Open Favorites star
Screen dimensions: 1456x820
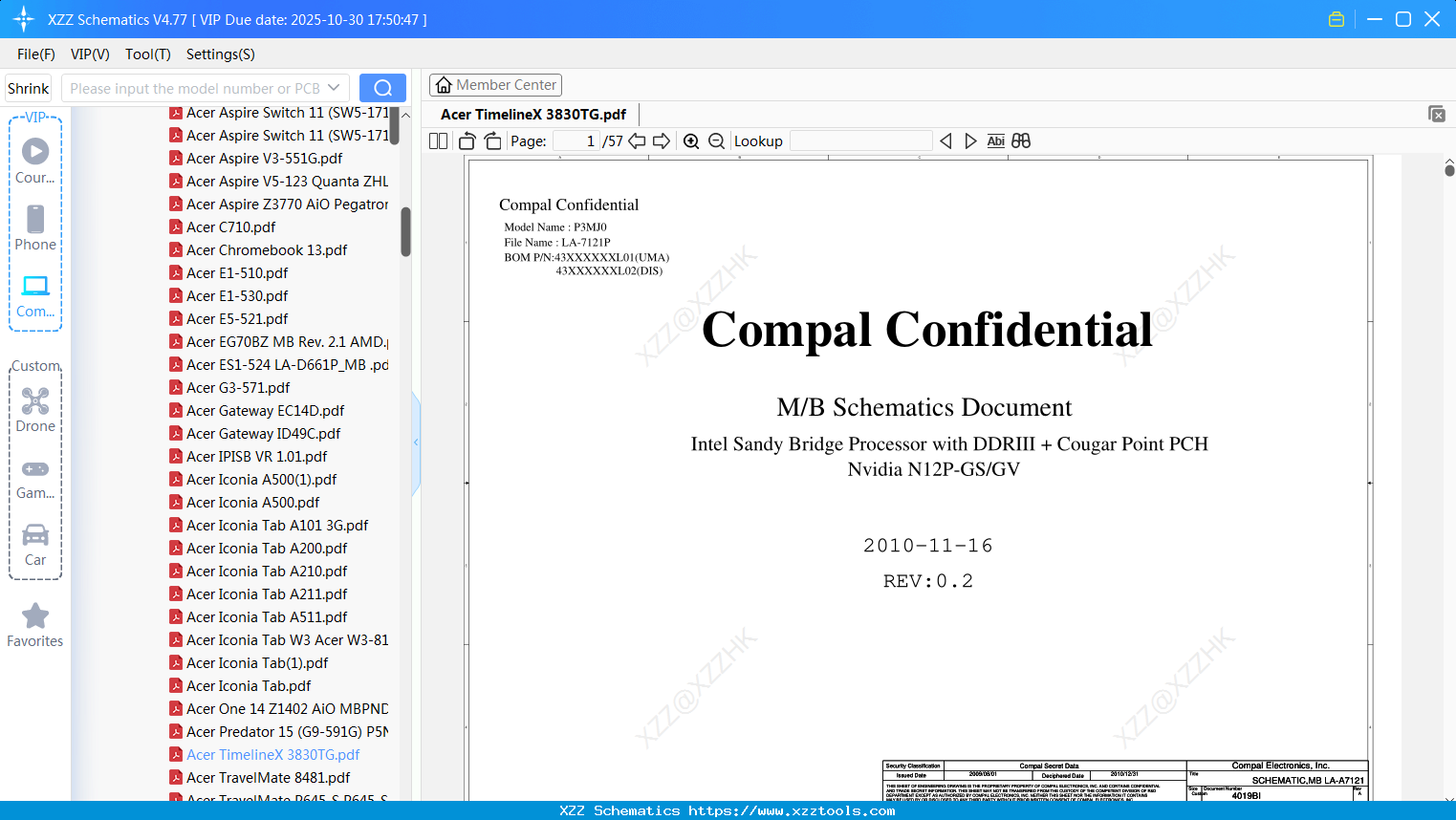[35, 625]
